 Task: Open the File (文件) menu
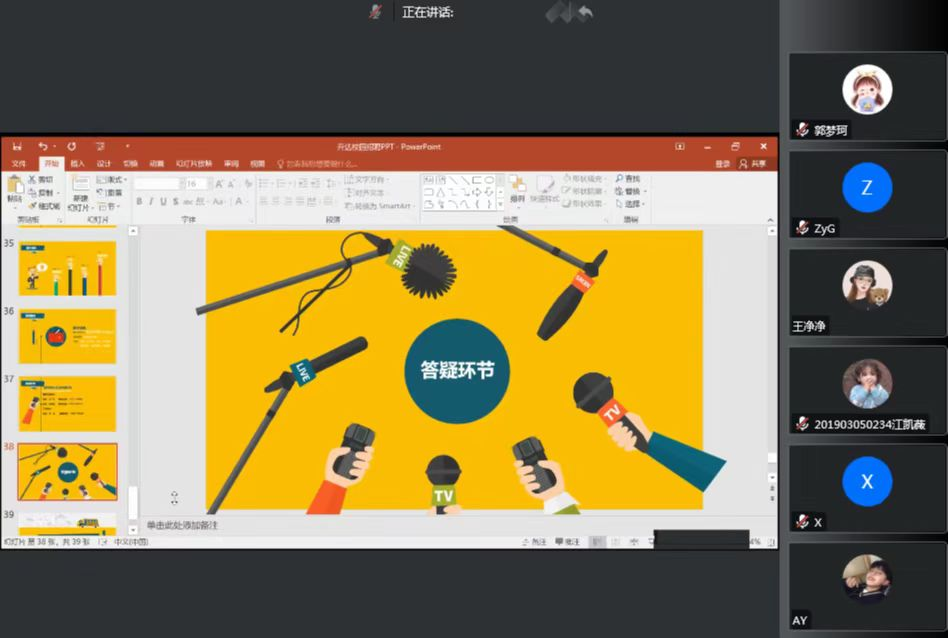click(18, 164)
